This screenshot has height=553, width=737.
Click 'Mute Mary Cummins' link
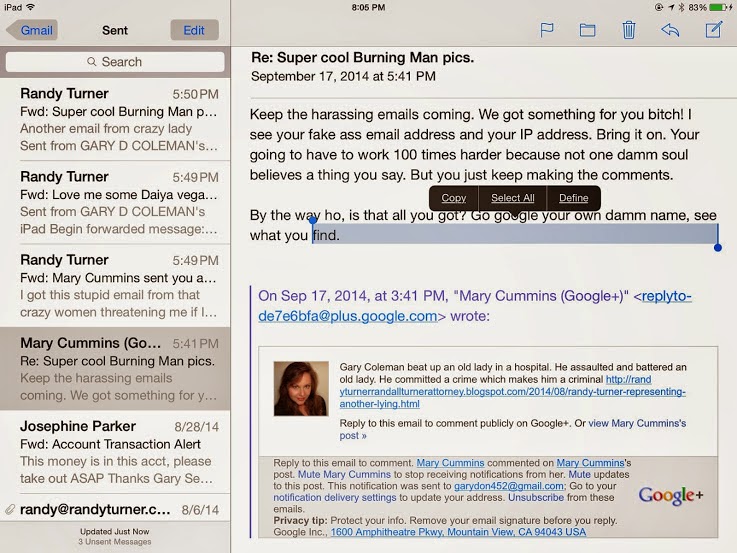(x=344, y=475)
